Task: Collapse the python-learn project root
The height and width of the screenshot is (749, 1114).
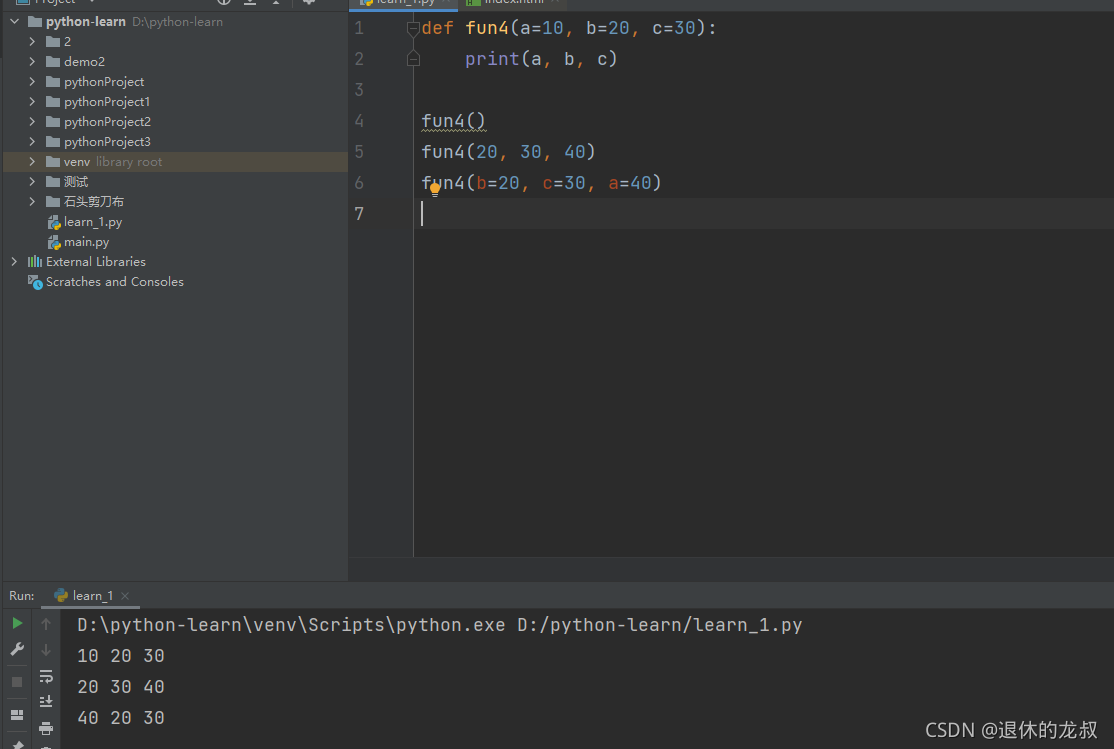Action: pos(14,21)
